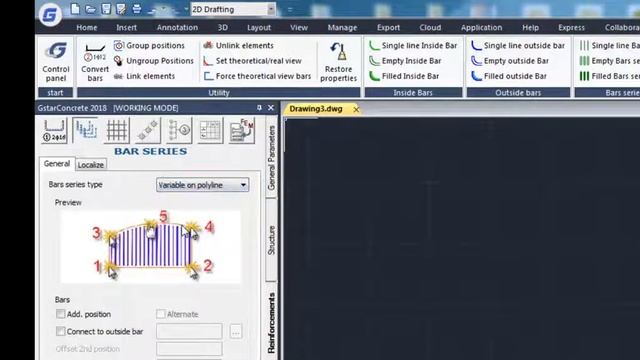Select Single line outside bar

pos(518,45)
